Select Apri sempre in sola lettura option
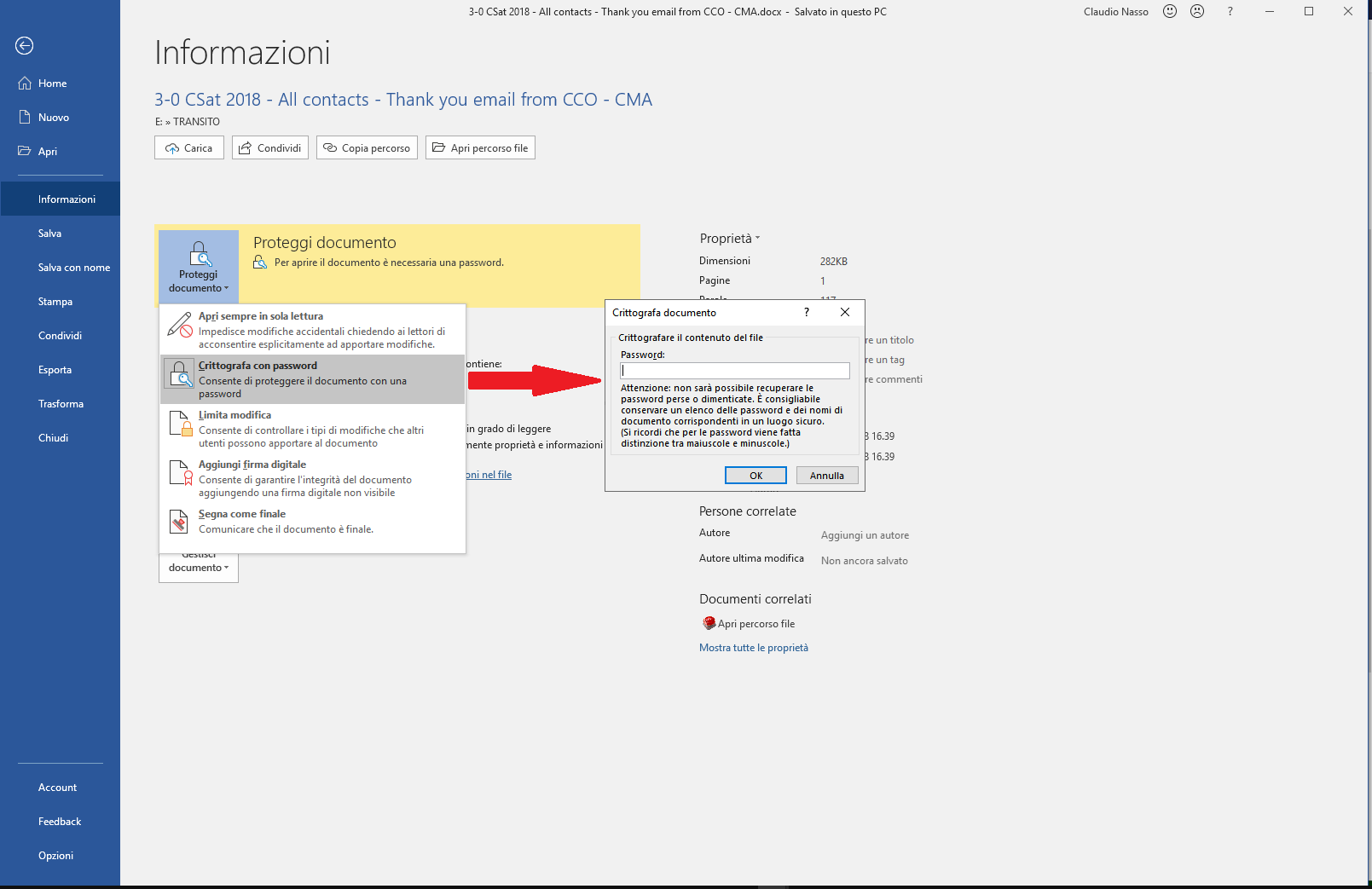Image resolution: width=1372 pixels, height=889 pixels. [312, 330]
